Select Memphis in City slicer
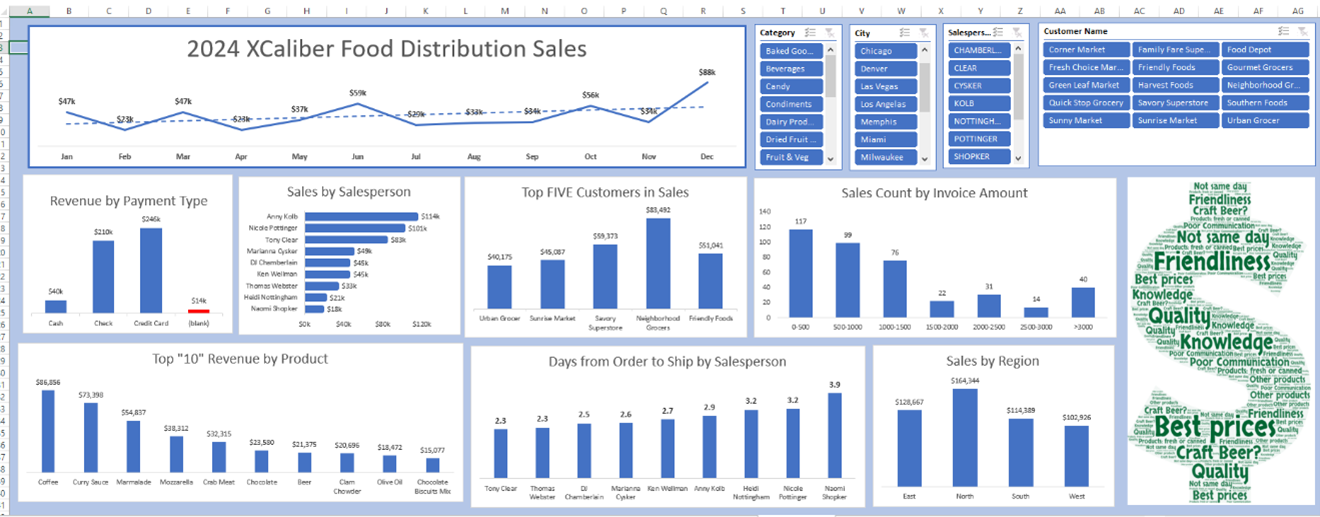The height and width of the screenshot is (517, 1320). click(886, 122)
